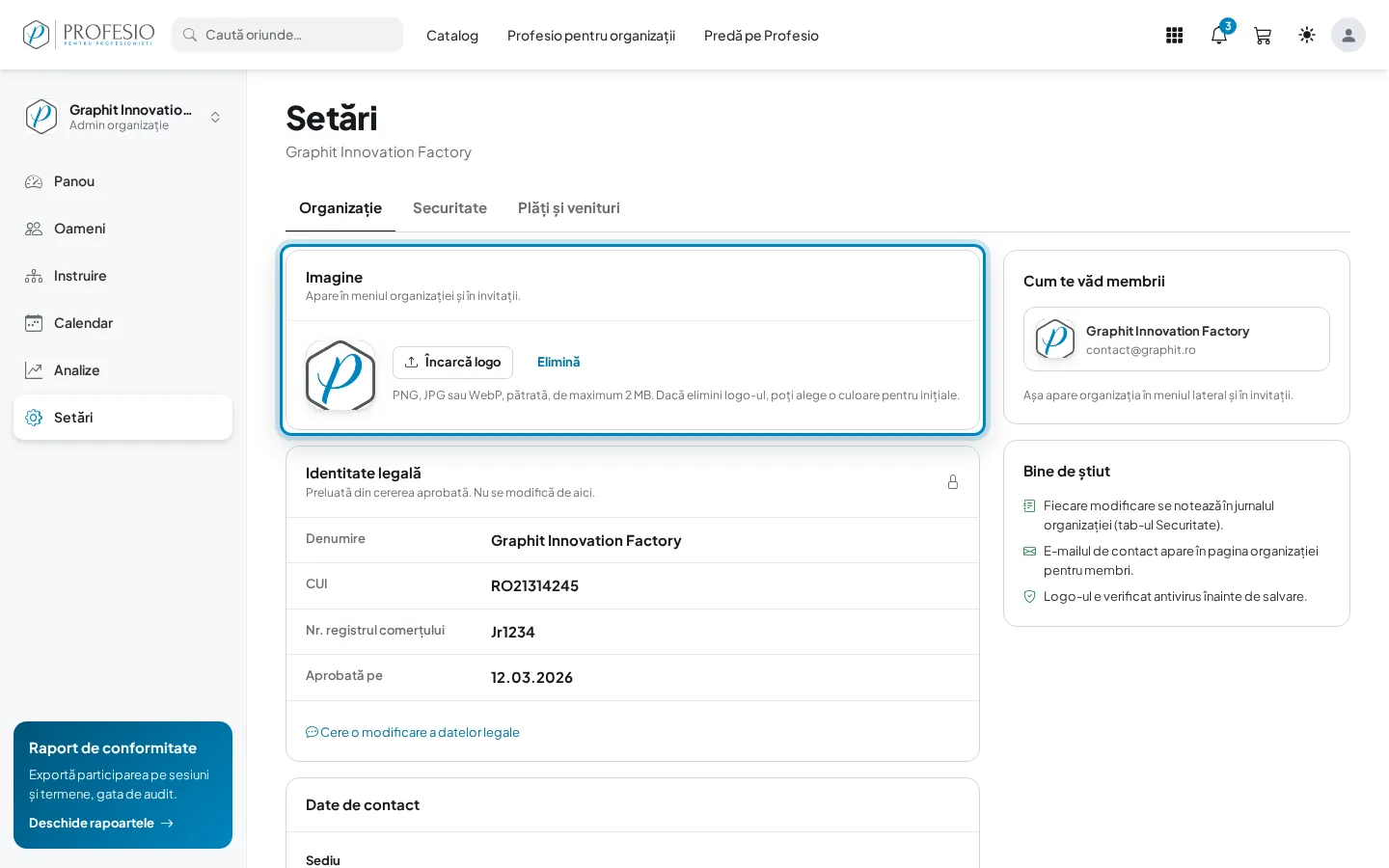Click the shield icon beside 'Logo-ul e verificat'

1029,597
